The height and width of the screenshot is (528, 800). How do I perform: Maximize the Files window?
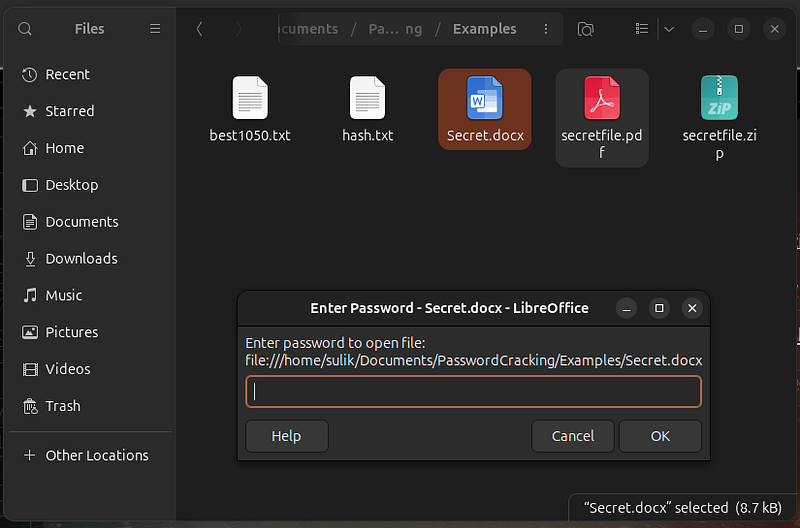point(739,29)
